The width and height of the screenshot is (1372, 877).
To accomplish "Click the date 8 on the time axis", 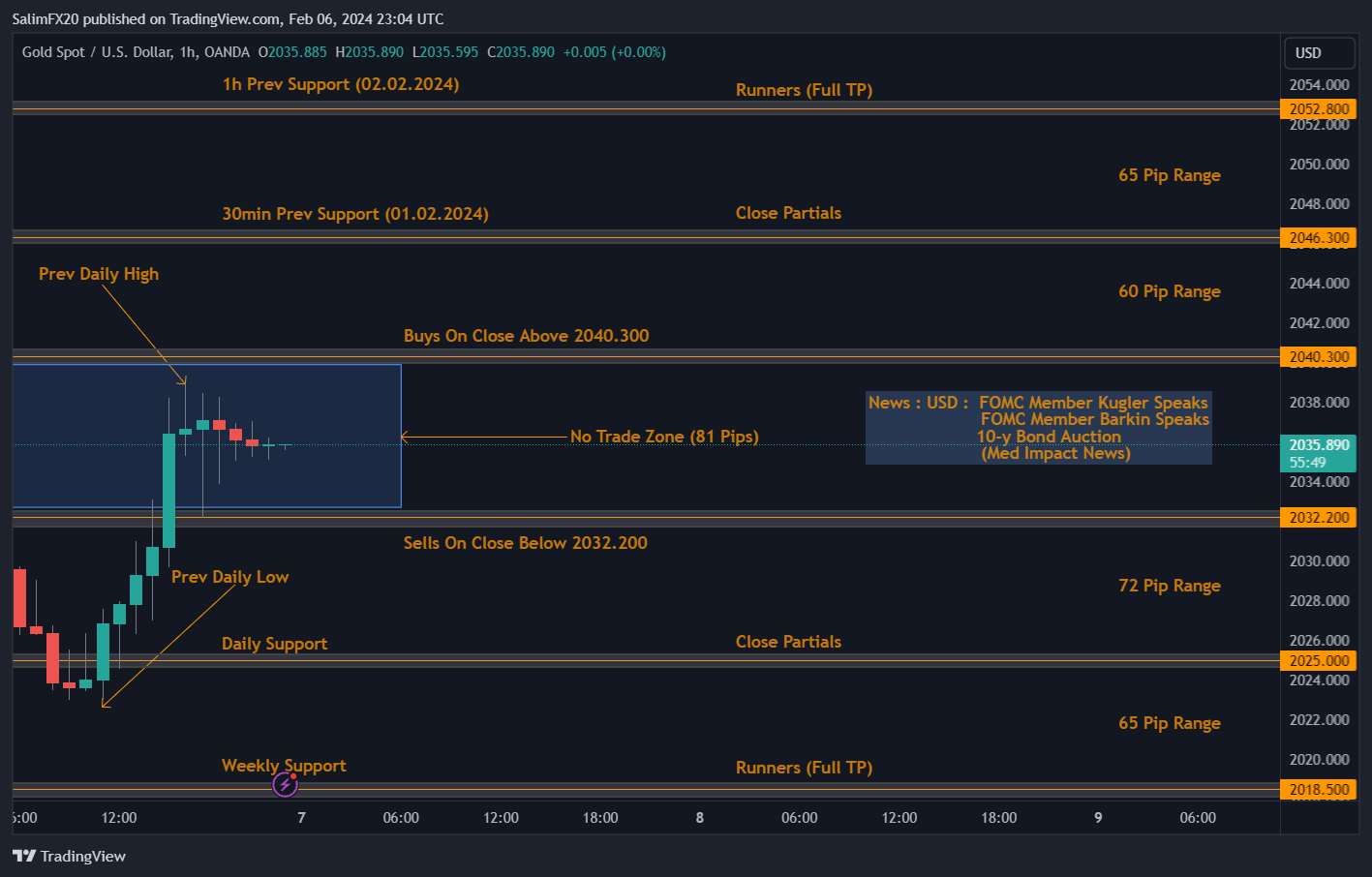I will pos(700,818).
